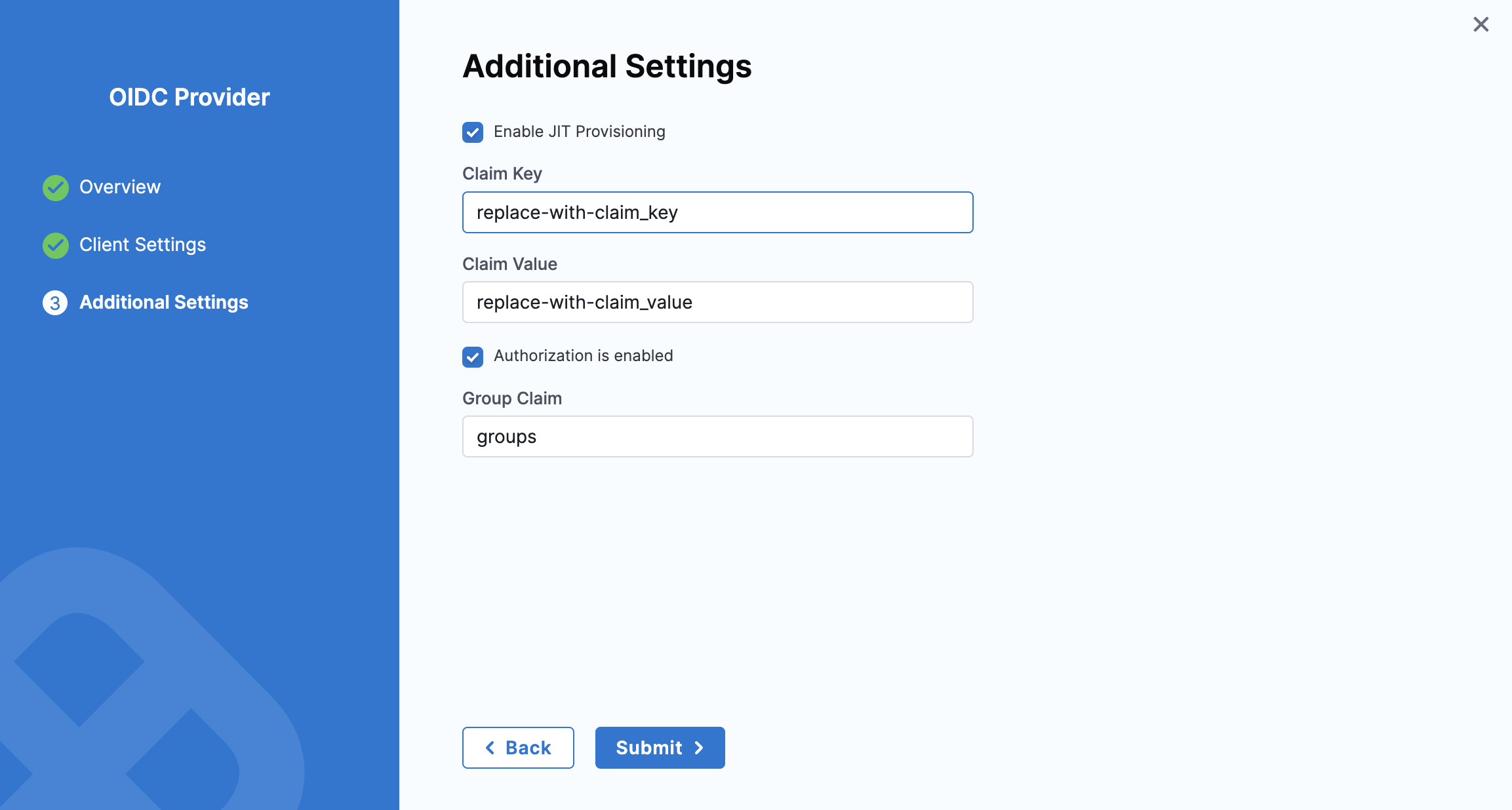Click the back chevron inside Back button
Image resolution: width=1512 pixels, height=810 pixels.
(x=490, y=748)
